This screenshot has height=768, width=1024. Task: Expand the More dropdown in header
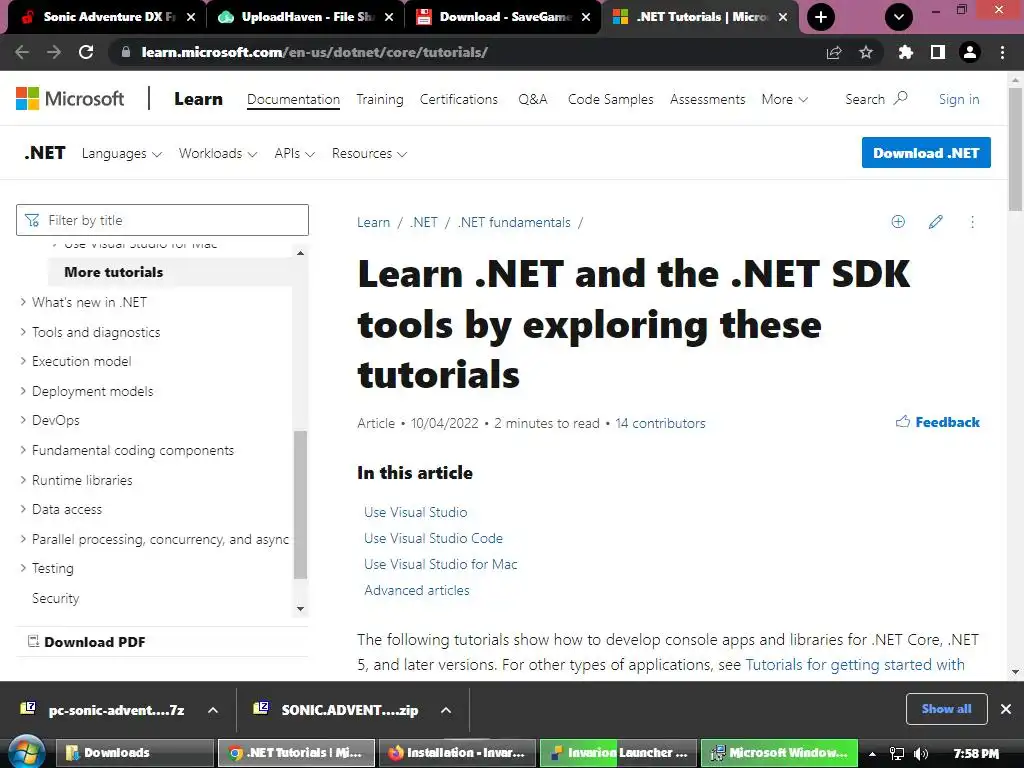784,99
